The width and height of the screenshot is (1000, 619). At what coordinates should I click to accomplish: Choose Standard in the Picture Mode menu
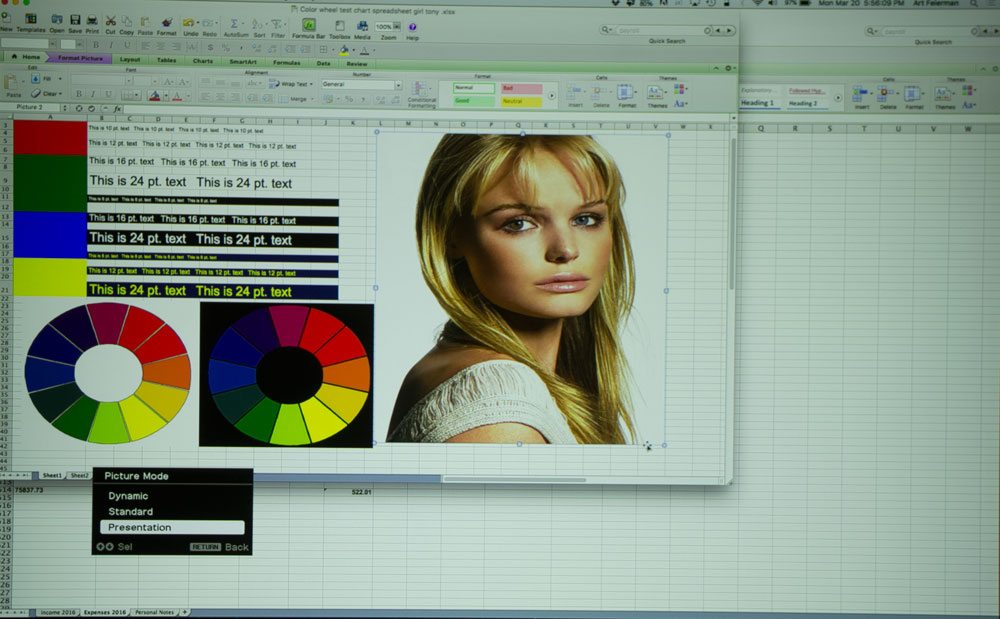131,512
